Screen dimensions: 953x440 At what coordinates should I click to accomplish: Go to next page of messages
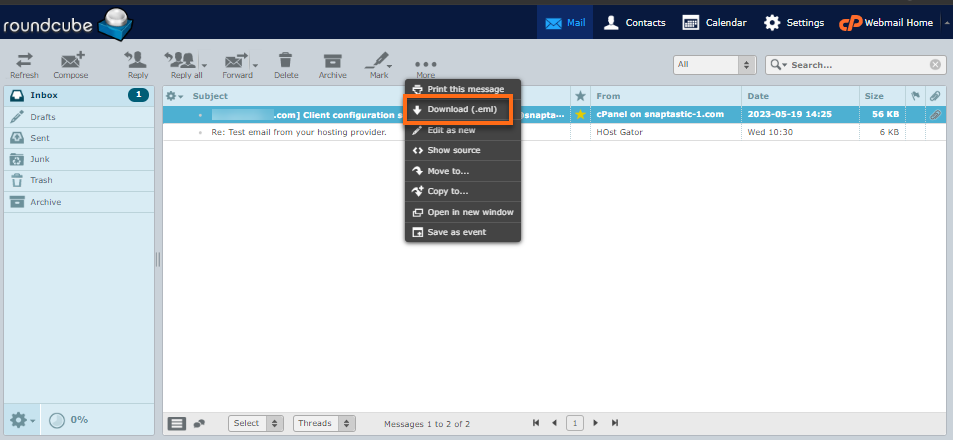click(x=596, y=422)
